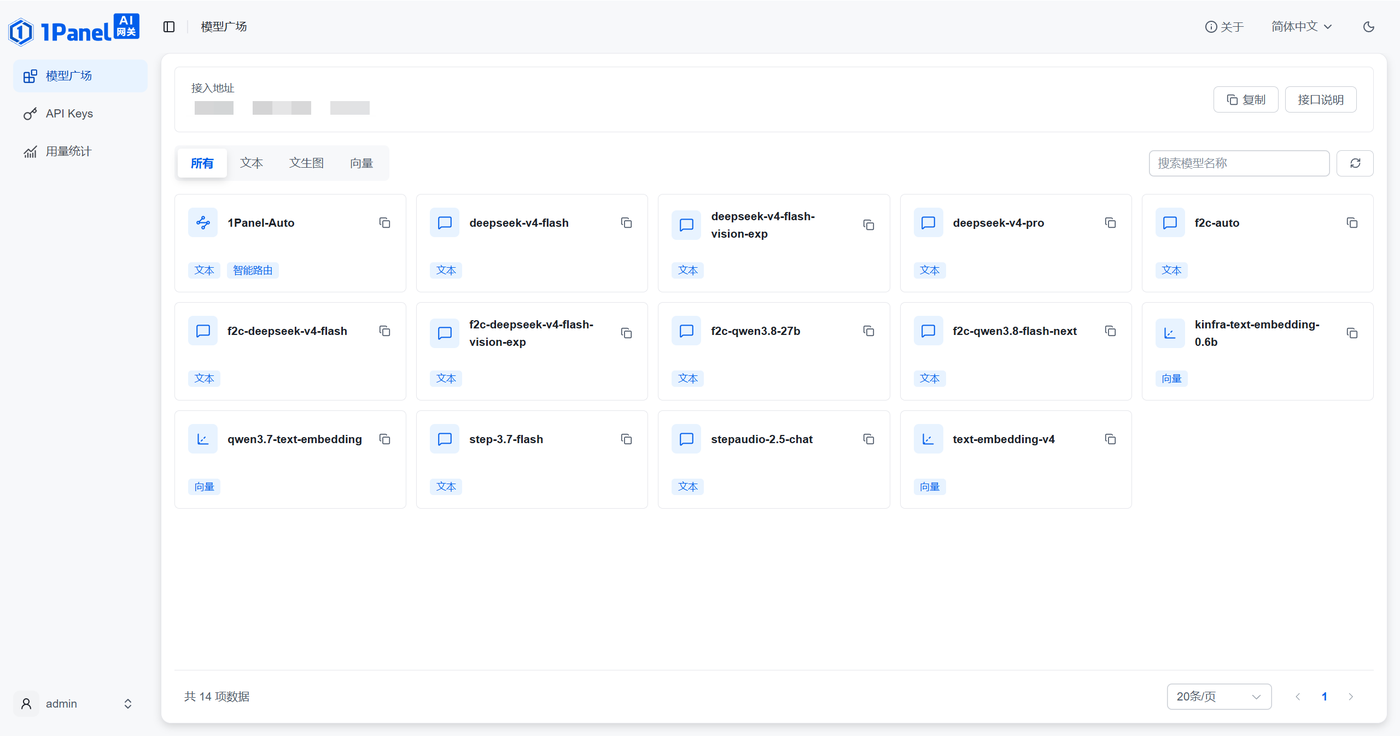Copy the deepseek-v4-flash model name
The height and width of the screenshot is (736, 1400).
(x=627, y=223)
